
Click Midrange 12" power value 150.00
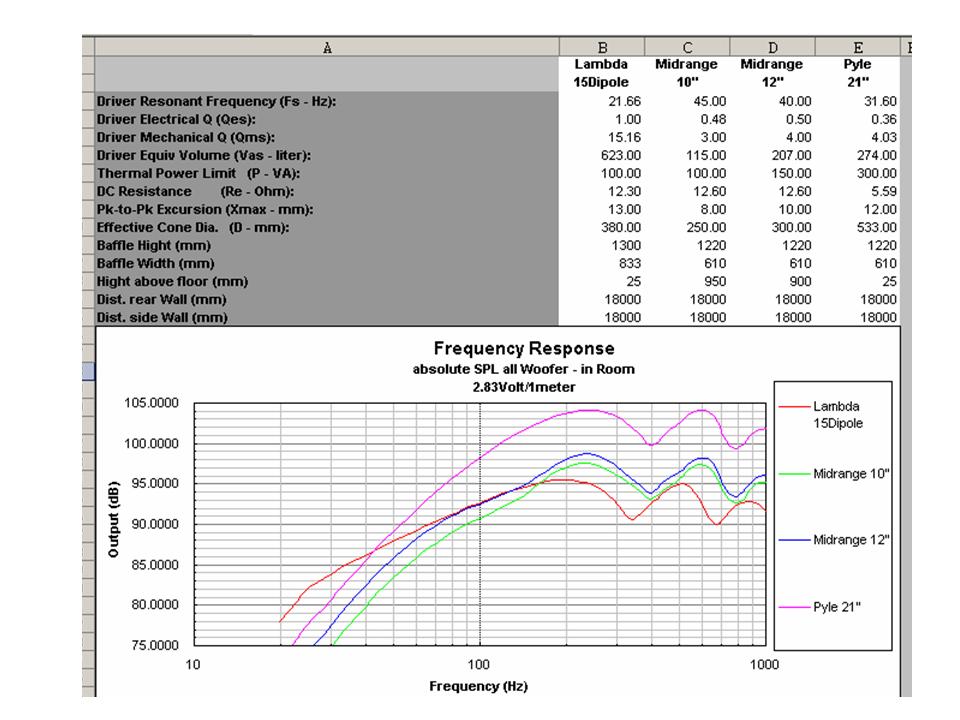(x=791, y=173)
